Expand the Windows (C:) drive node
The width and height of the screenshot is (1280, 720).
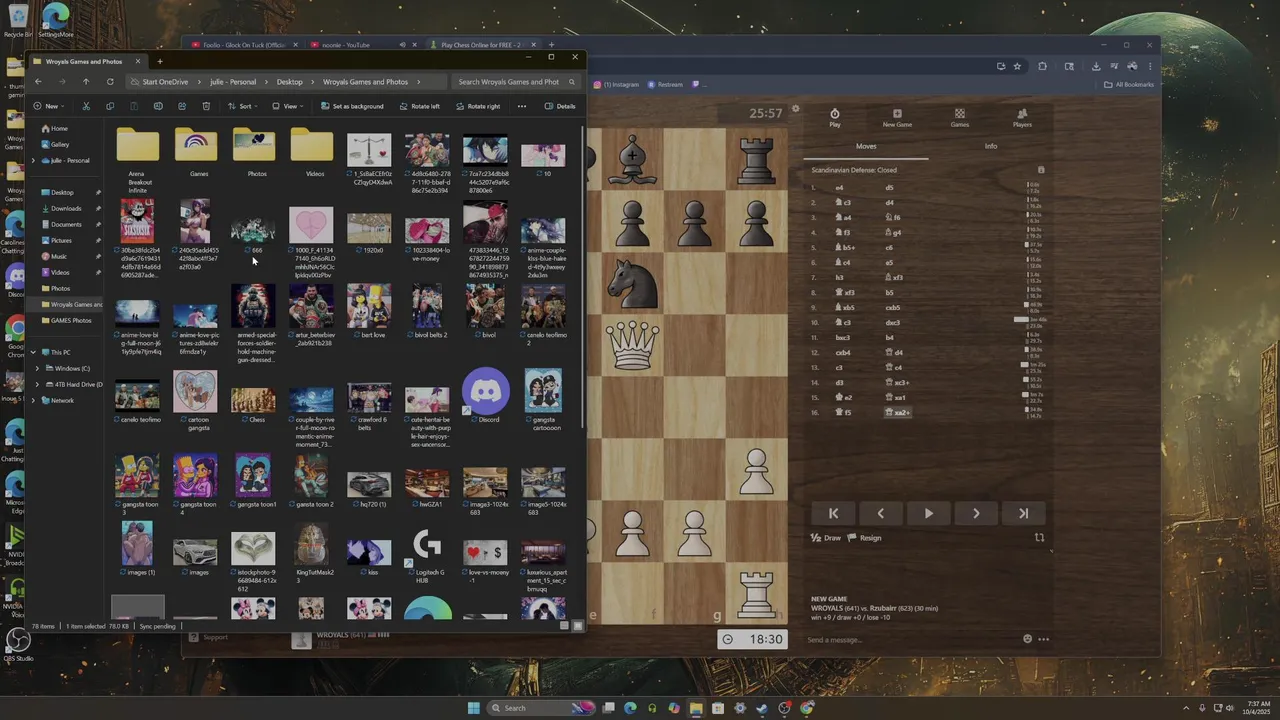[x=37, y=368]
